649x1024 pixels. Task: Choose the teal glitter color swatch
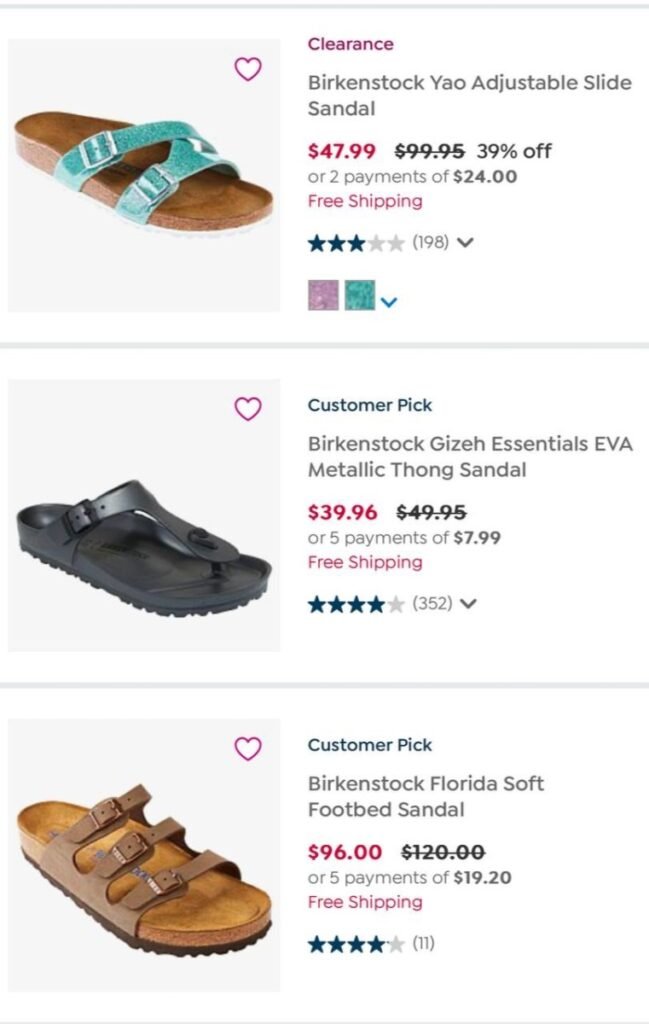click(x=359, y=295)
